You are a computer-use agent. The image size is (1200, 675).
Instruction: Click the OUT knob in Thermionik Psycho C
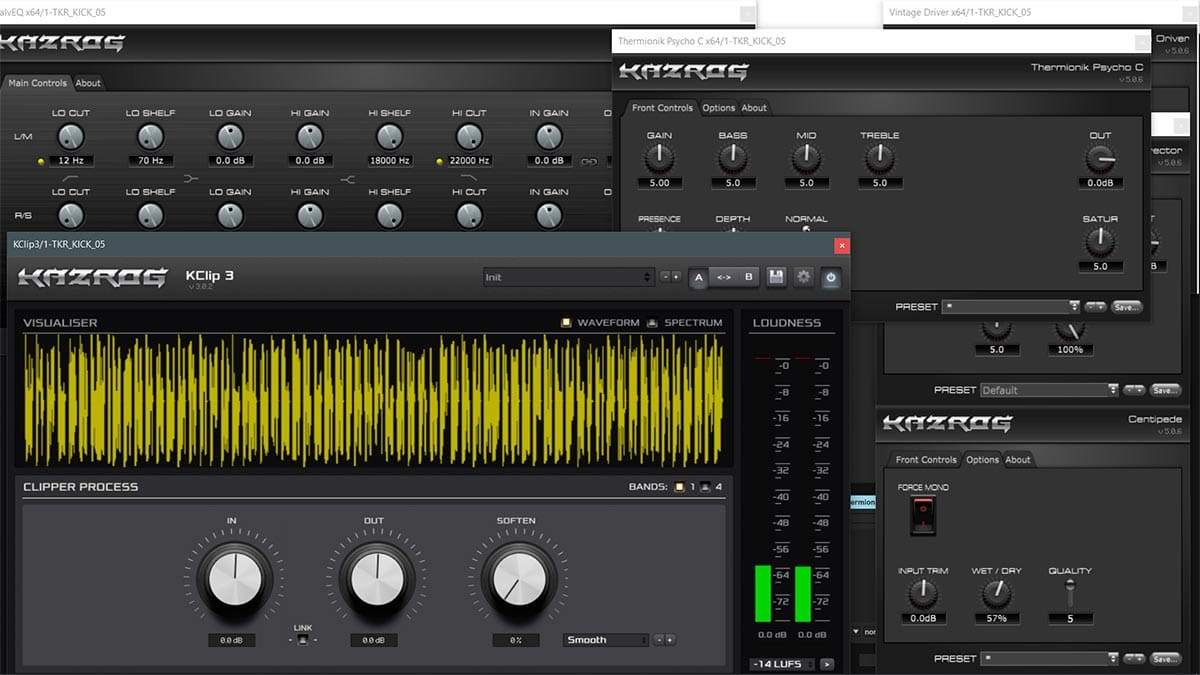[x=1100, y=158]
